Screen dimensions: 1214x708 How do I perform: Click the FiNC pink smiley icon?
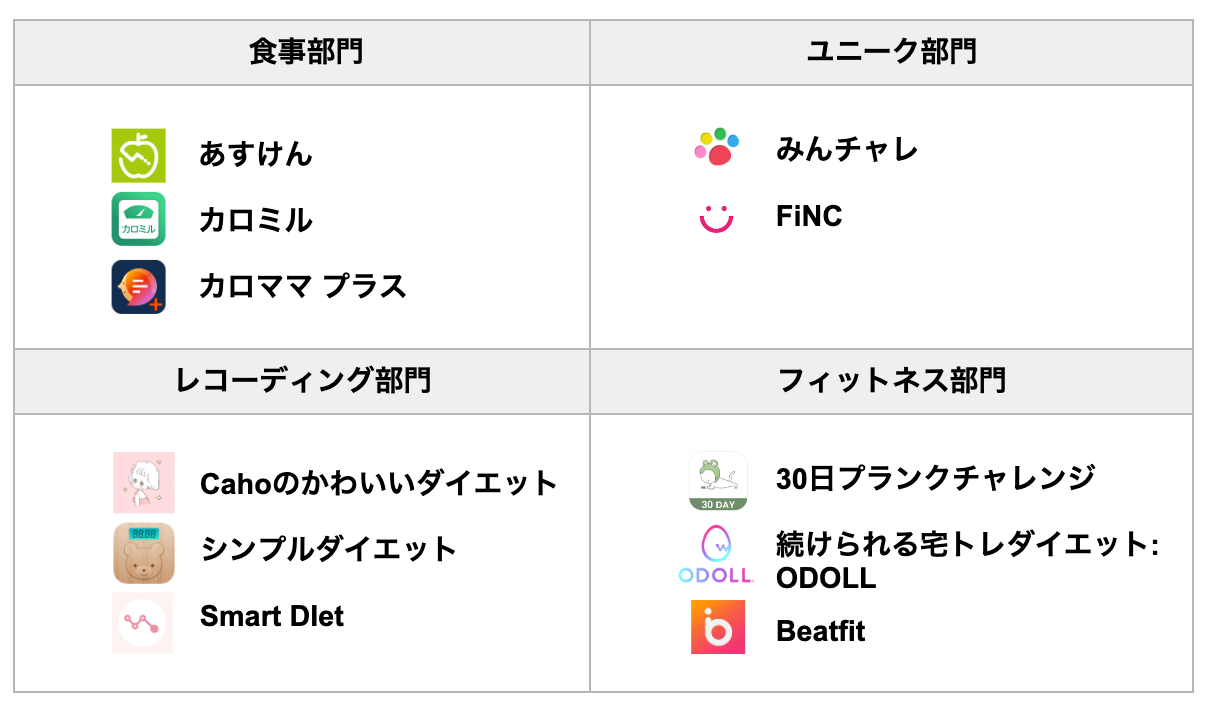pyautogui.click(x=716, y=217)
